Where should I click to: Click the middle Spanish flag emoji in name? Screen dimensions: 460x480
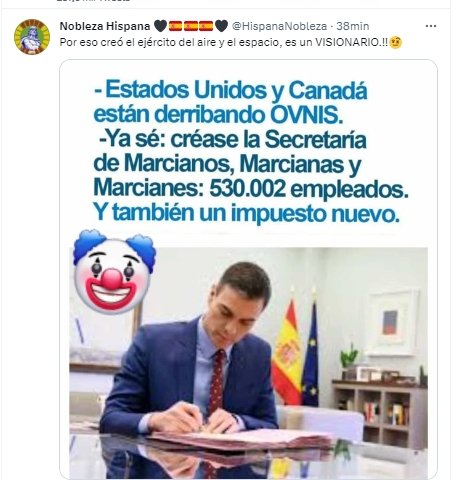(x=191, y=26)
